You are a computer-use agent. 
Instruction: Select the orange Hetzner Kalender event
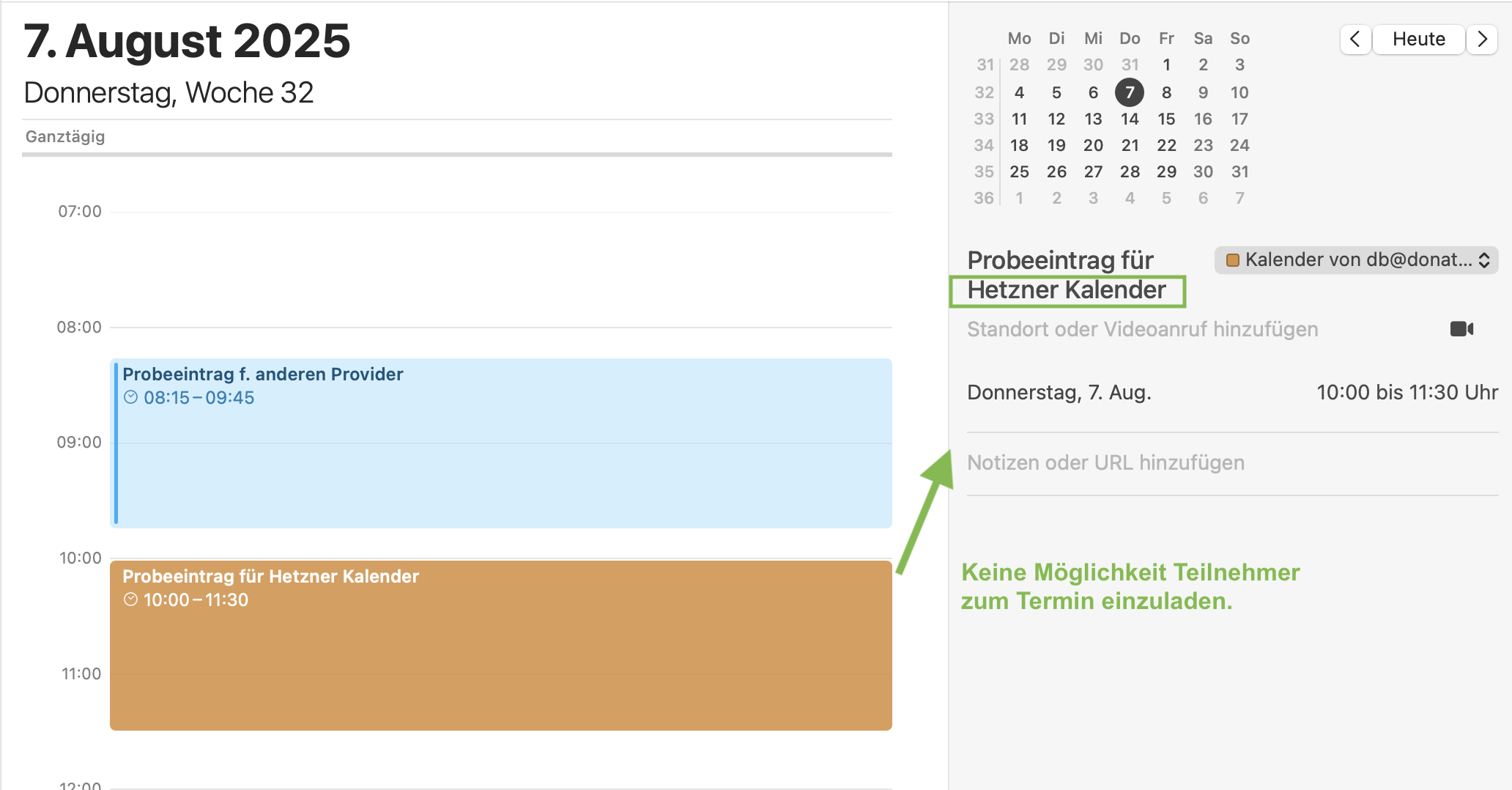coord(501,645)
